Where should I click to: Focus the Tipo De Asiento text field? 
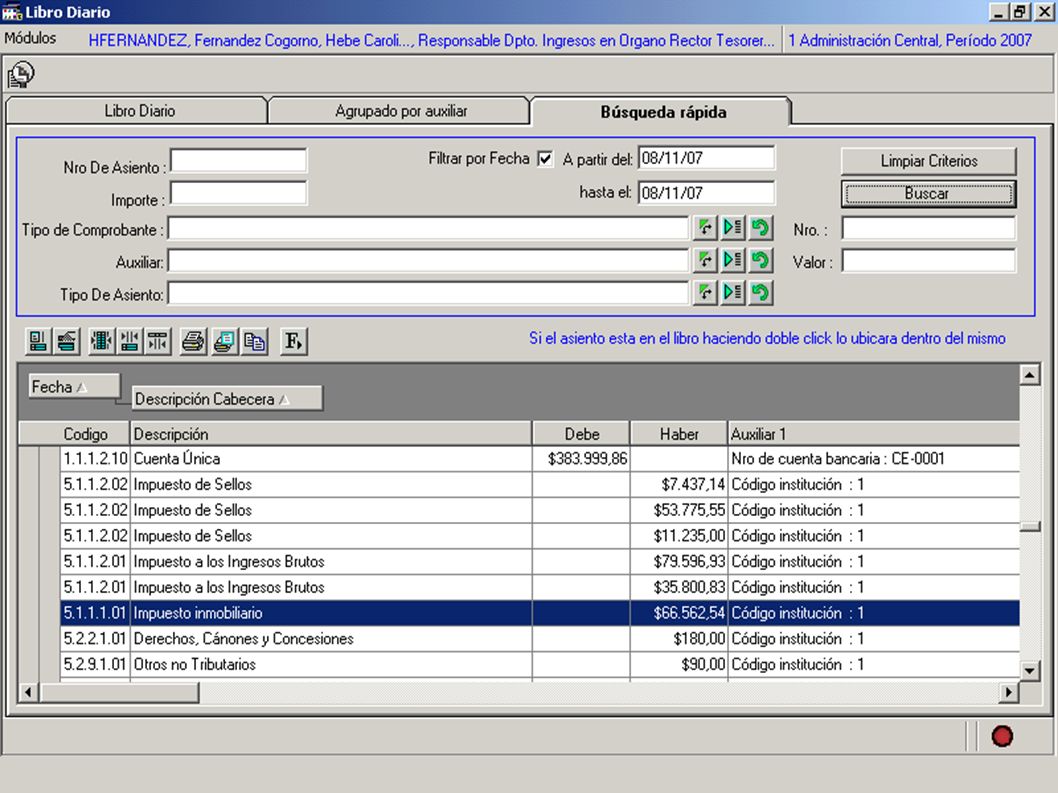click(x=428, y=293)
